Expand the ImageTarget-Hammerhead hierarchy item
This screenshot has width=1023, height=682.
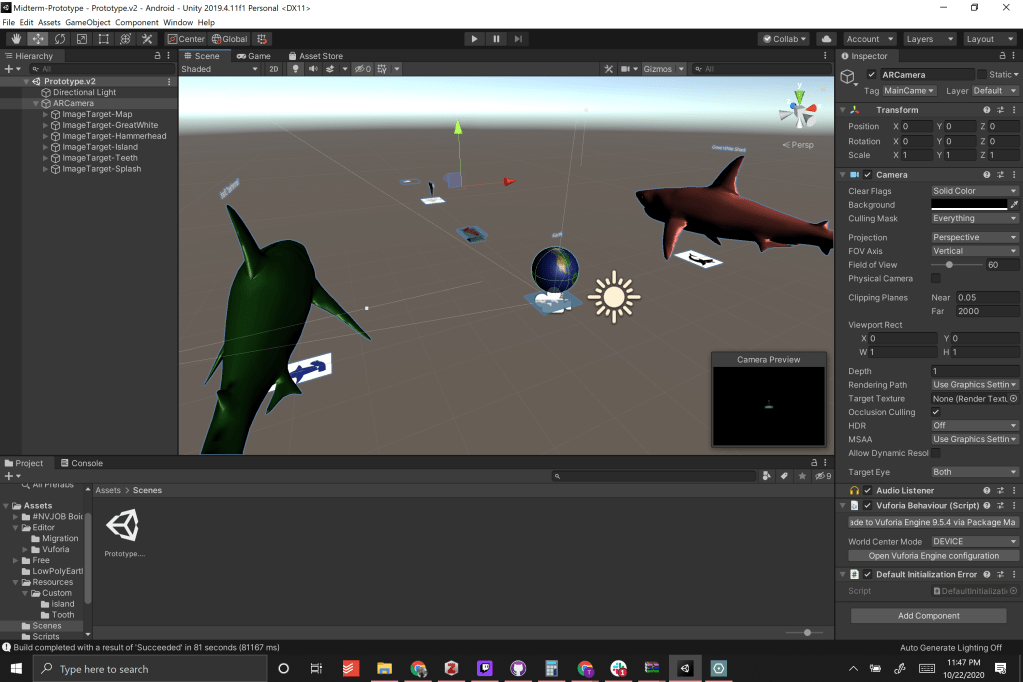tap(45, 136)
